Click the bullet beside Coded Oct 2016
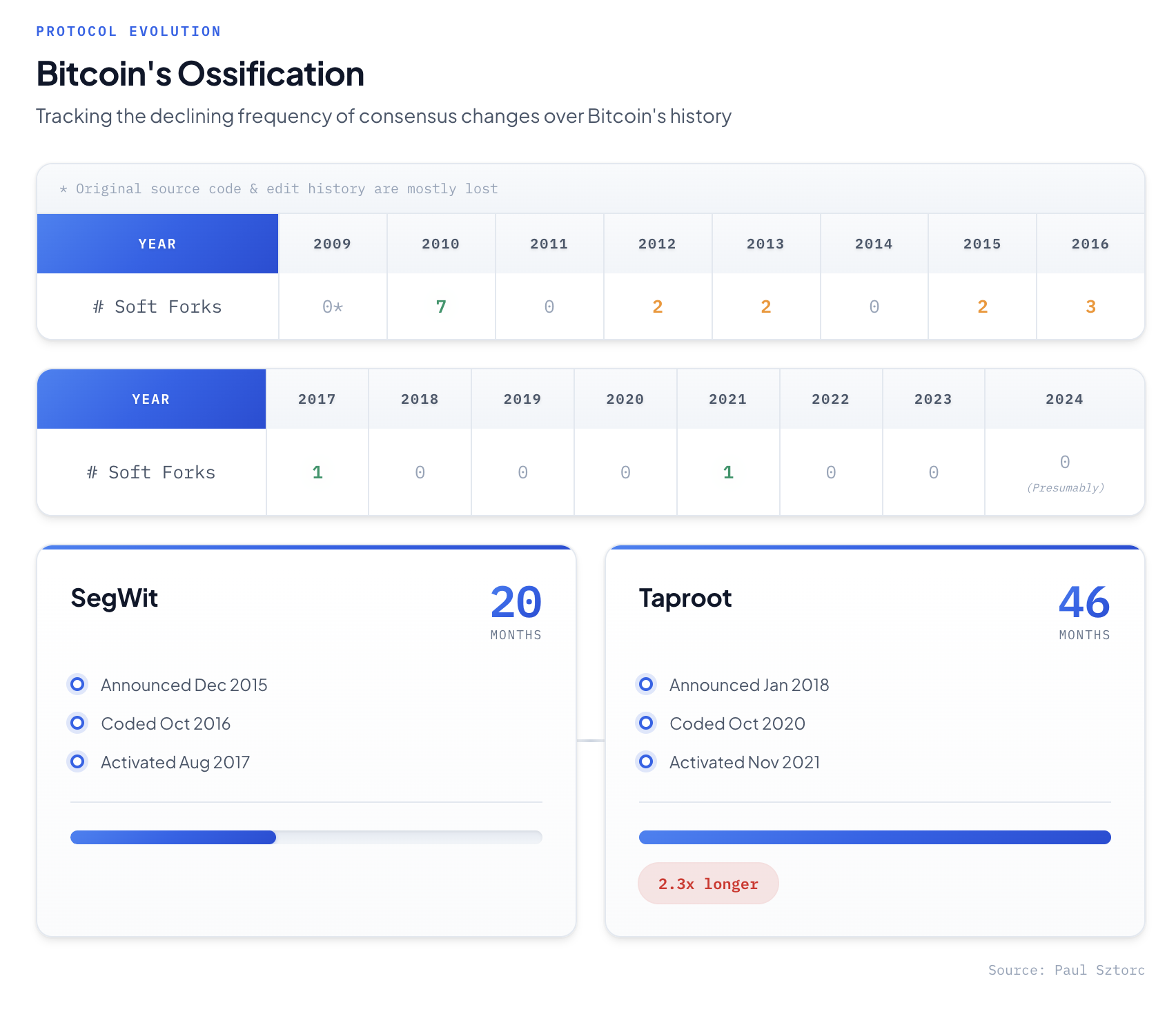Viewport: 1176px width, 1012px height. [x=78, y=723]
